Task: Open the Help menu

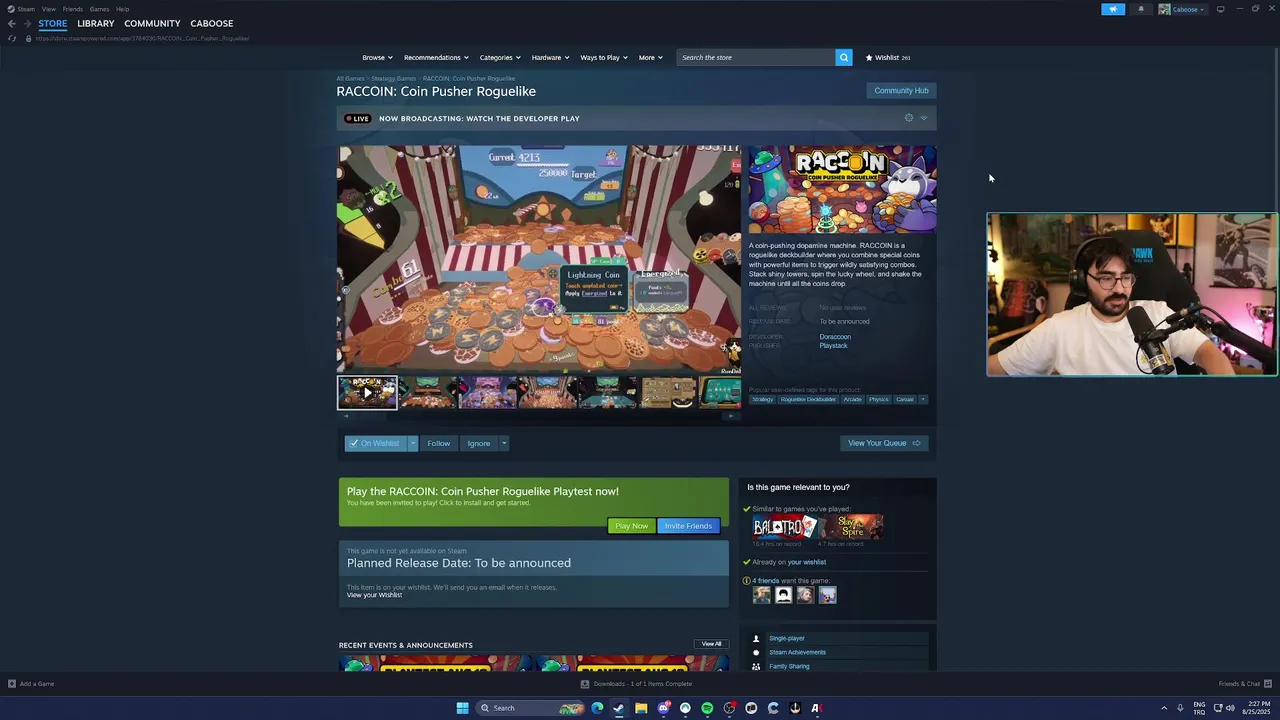Action: pyautogui.click(x=122, y=9)
